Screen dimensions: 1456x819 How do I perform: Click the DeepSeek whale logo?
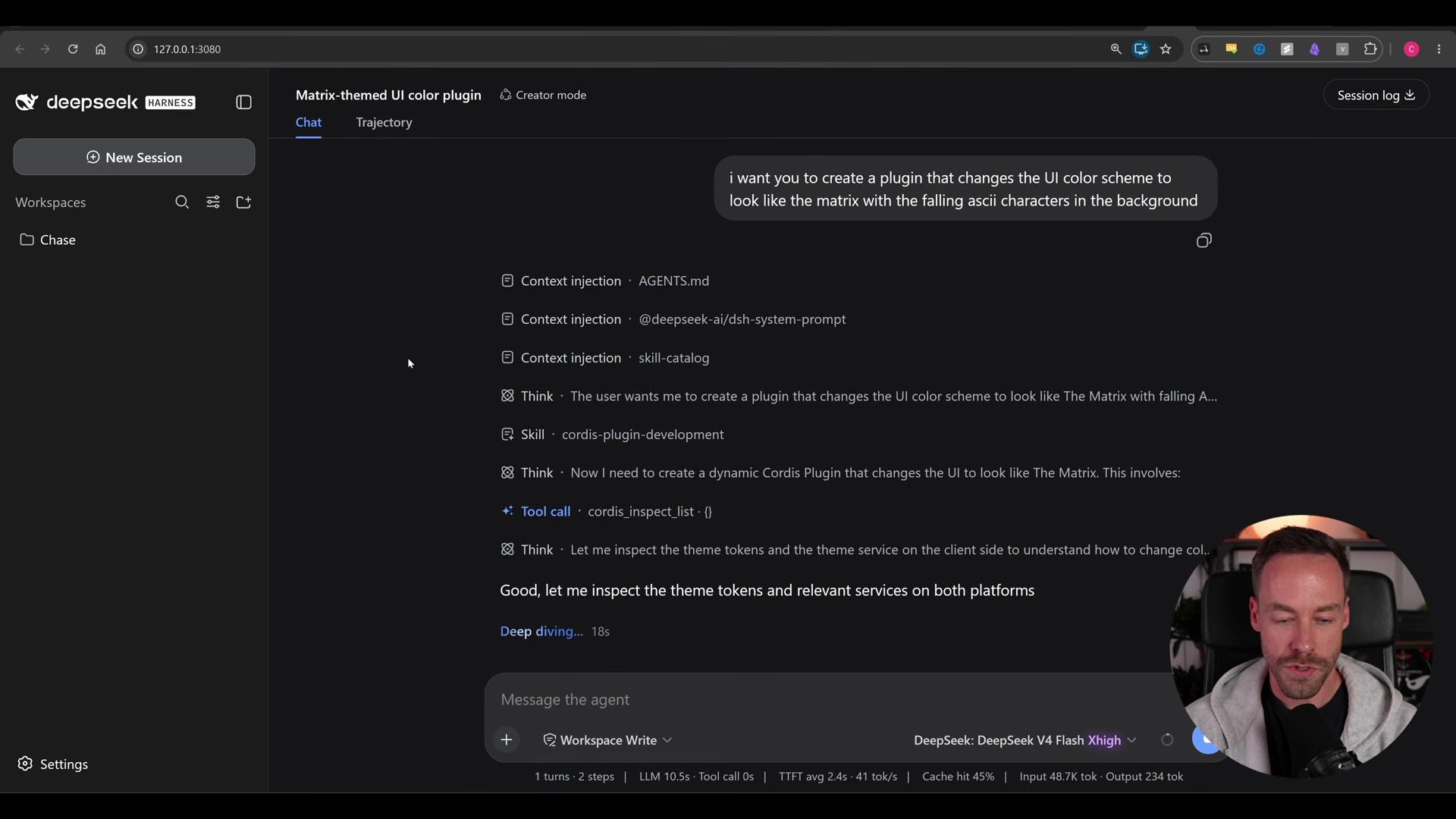(27, 102)
